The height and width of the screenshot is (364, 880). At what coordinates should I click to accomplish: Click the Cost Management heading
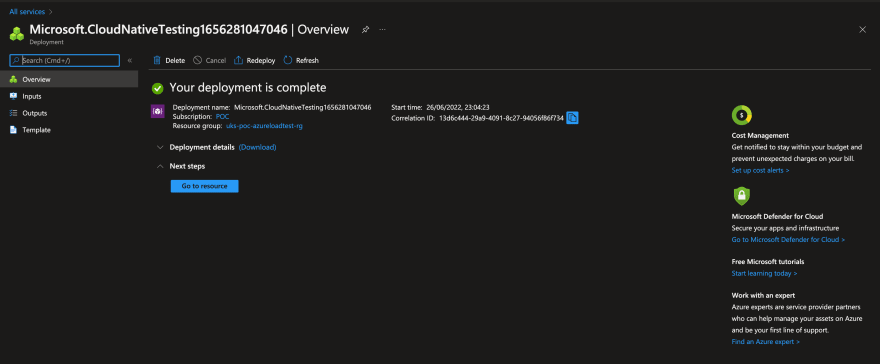(x=760, y=136)
